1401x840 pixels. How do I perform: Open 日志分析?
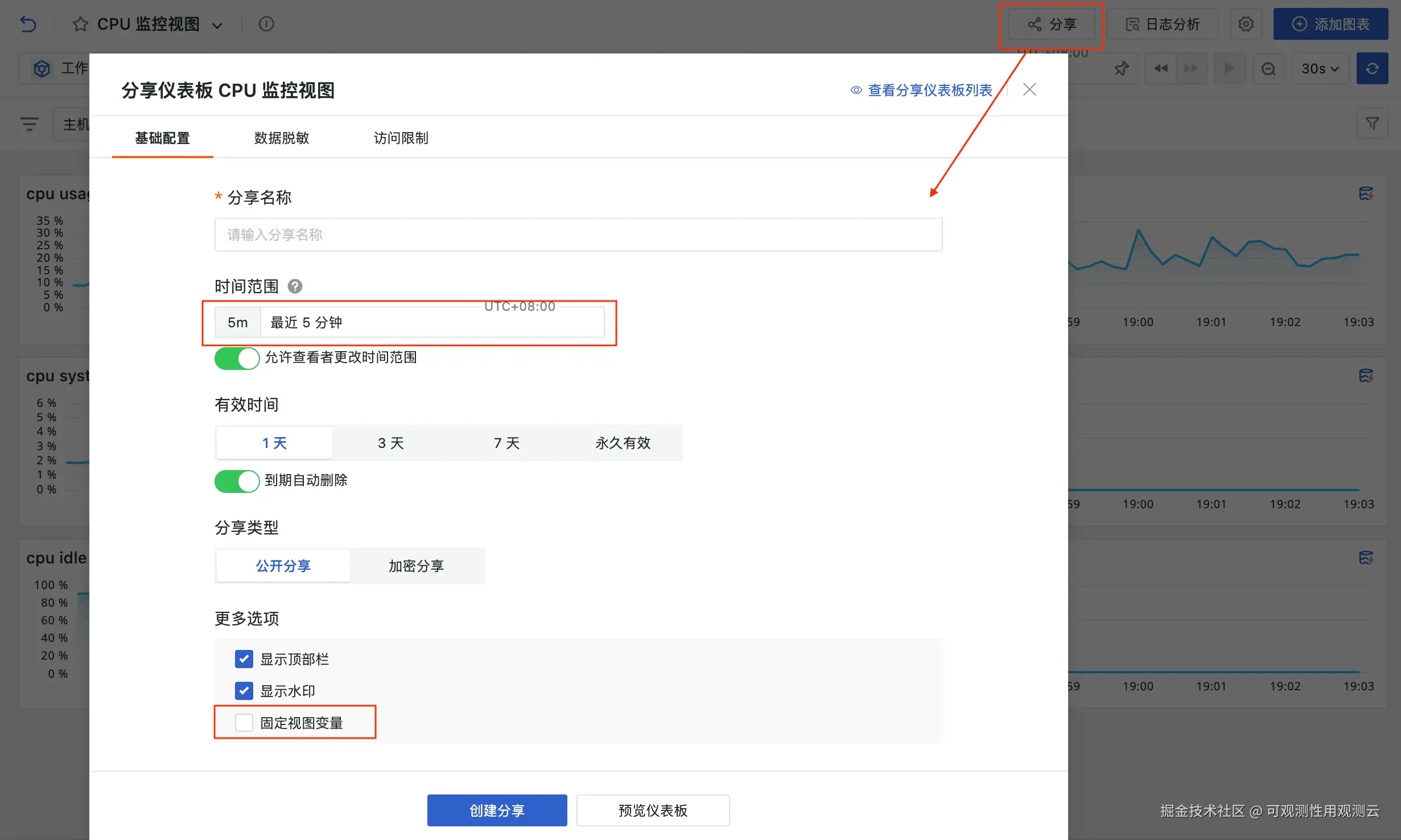pyautogui.click(x=1163, y=24)
